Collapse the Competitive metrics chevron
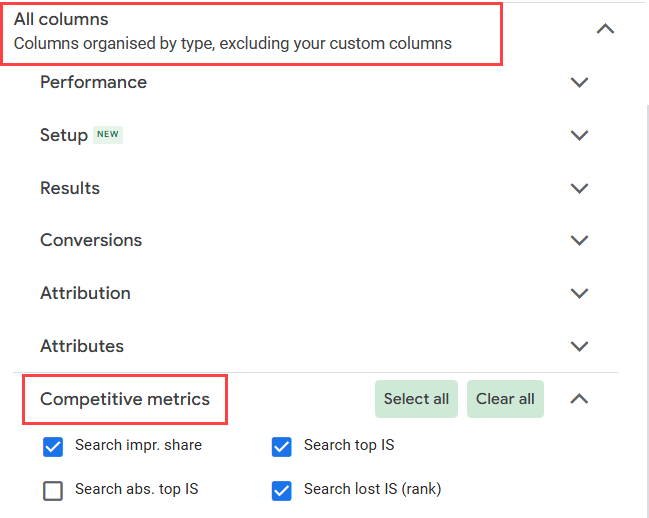The width and height of the screenshot is (649, 518). pyautogui.click(x=579, y=399)
